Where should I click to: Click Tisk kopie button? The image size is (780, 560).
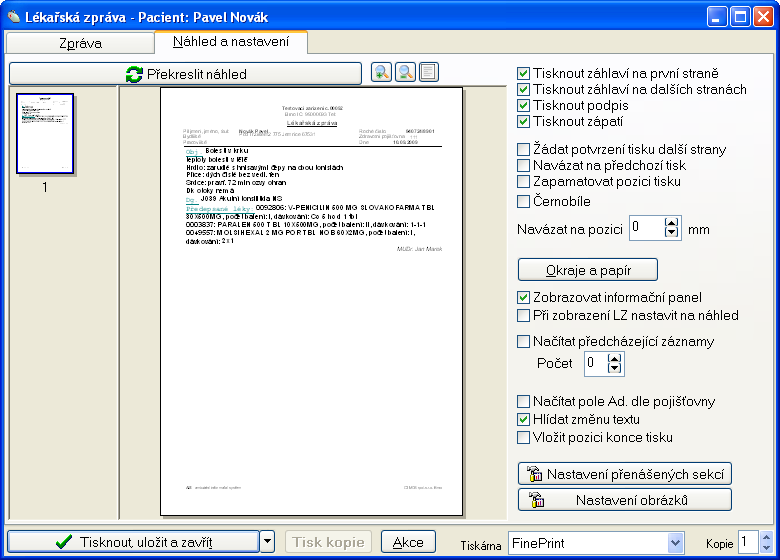(x=328, y=542)
